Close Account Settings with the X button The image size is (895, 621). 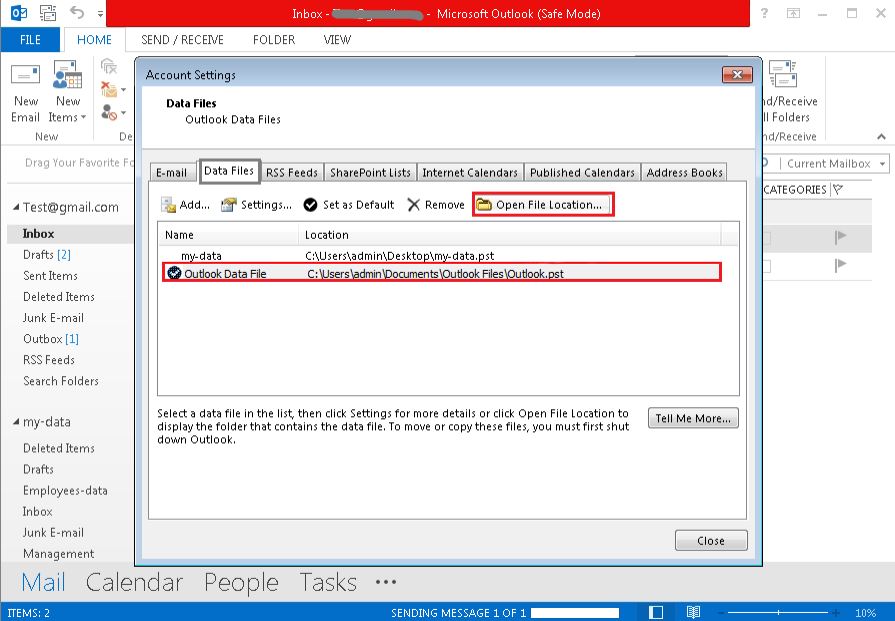[737, 75]
